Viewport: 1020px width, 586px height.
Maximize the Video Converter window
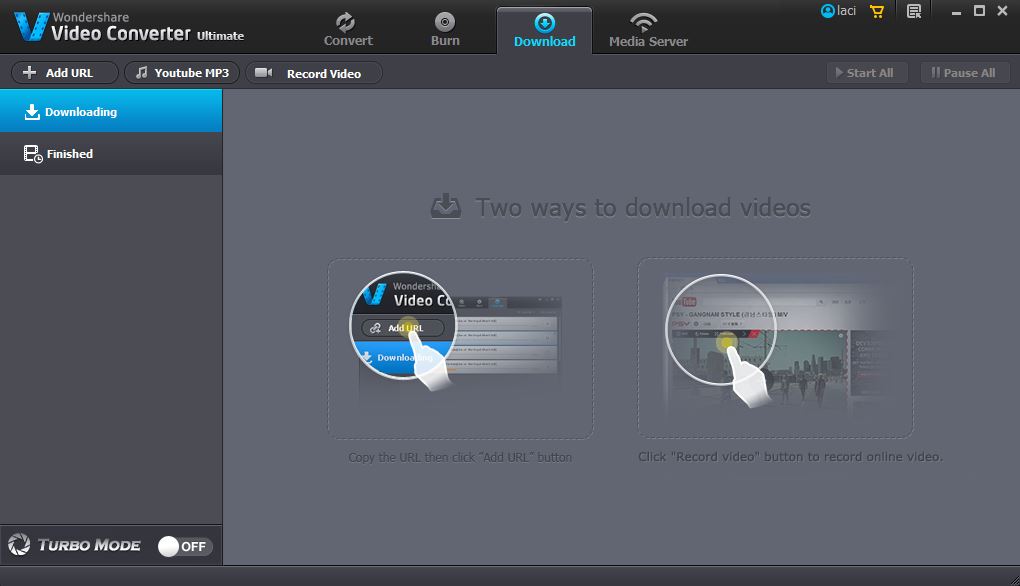(x=979, y=11)
